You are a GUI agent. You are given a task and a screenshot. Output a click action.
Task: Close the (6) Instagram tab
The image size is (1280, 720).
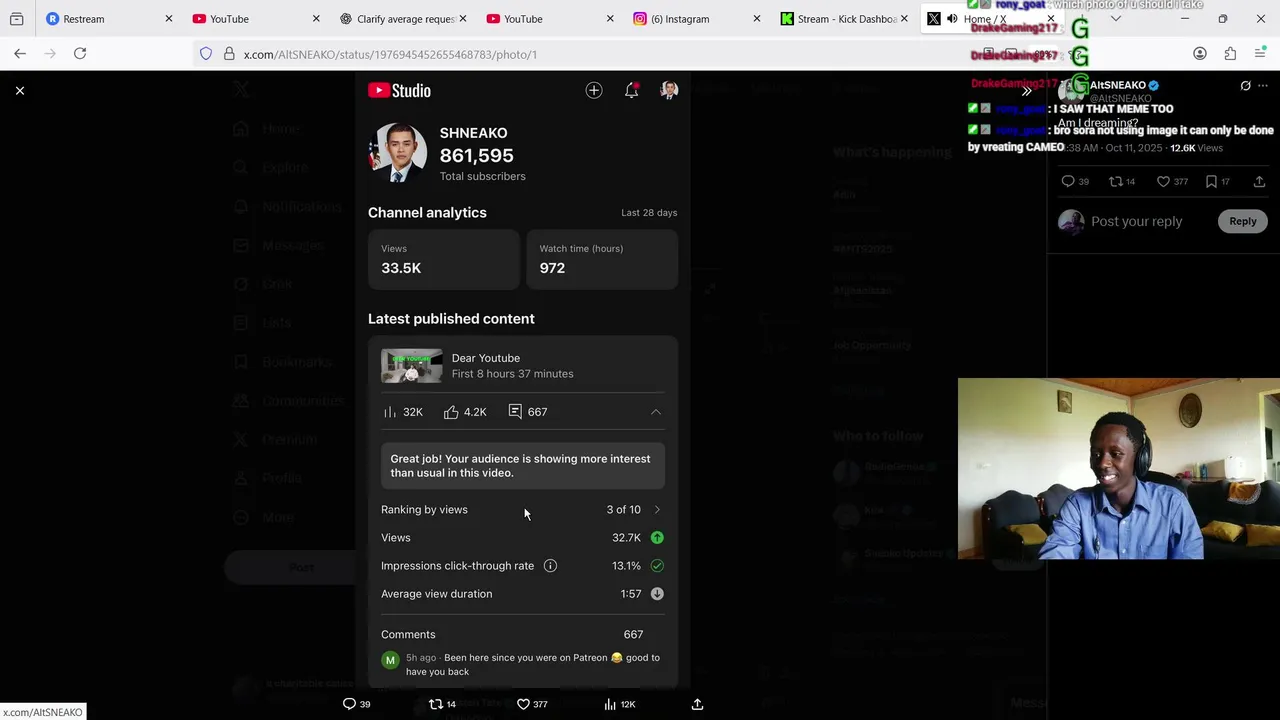point(757,19)
